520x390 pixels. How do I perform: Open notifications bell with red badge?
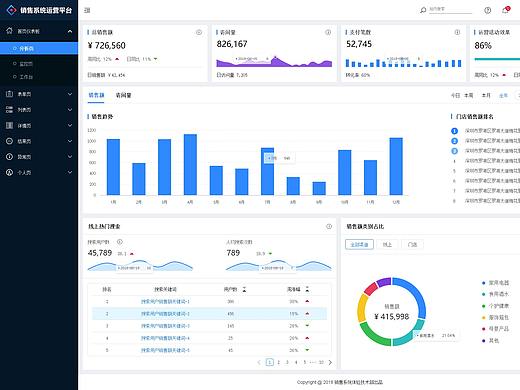pyautogui.click(x=506, y=10)
